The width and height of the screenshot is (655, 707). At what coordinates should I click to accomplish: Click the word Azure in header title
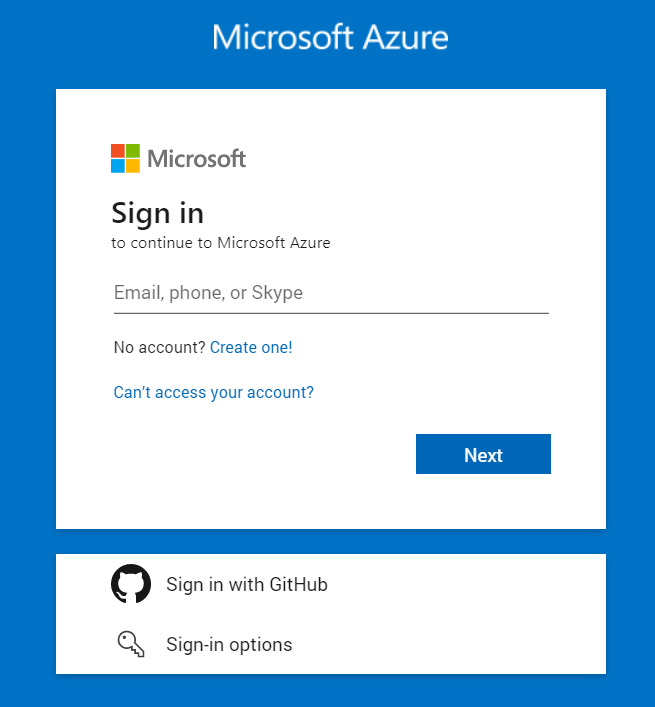(x=406, y=37)
